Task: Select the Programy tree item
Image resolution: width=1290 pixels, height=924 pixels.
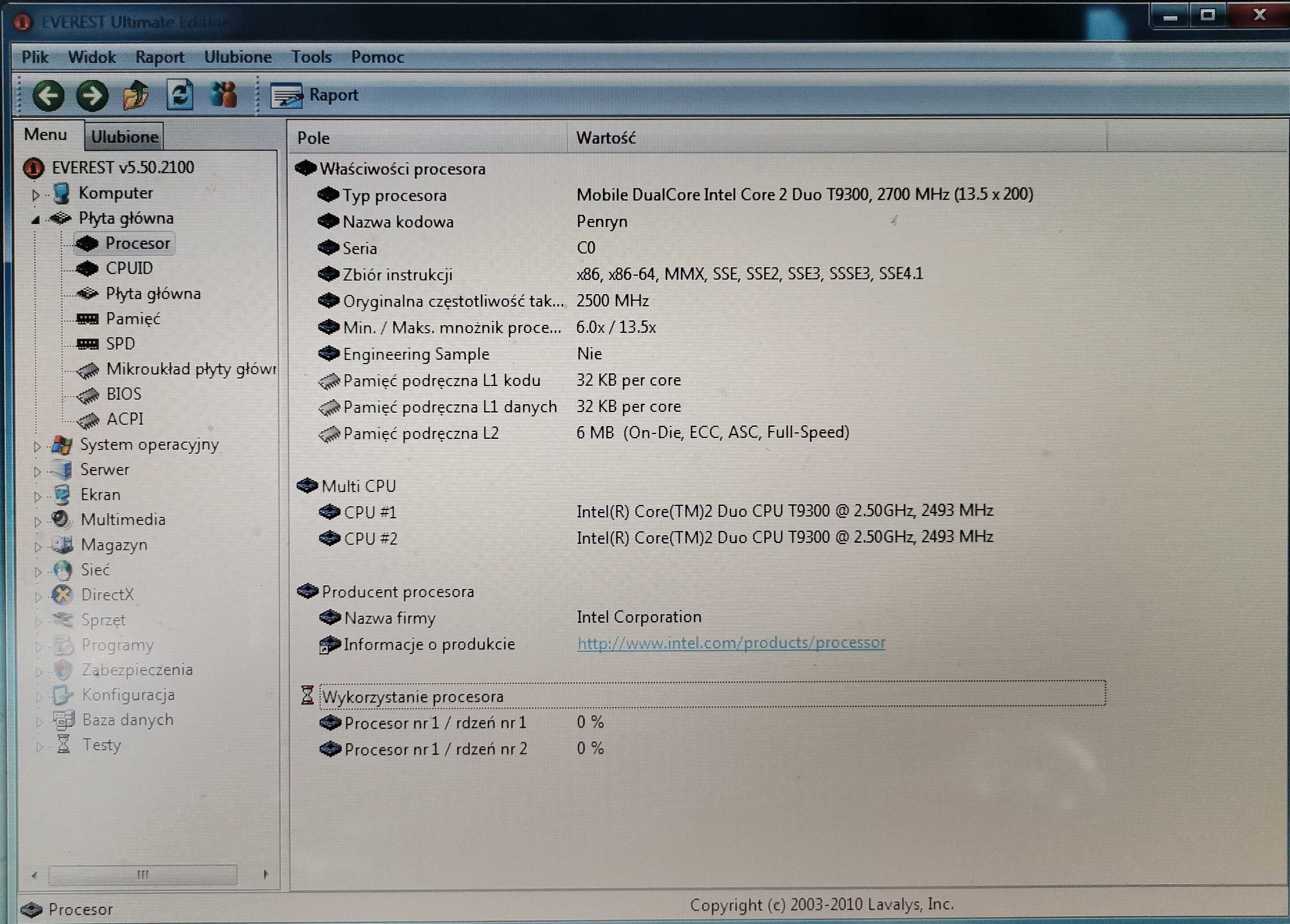Action: (117, 645)
